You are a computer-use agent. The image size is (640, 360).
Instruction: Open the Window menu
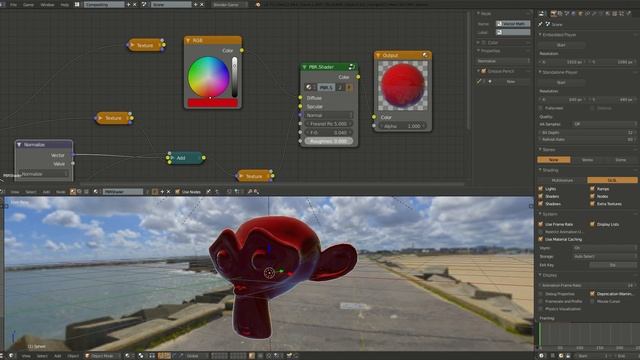[47, 4]
